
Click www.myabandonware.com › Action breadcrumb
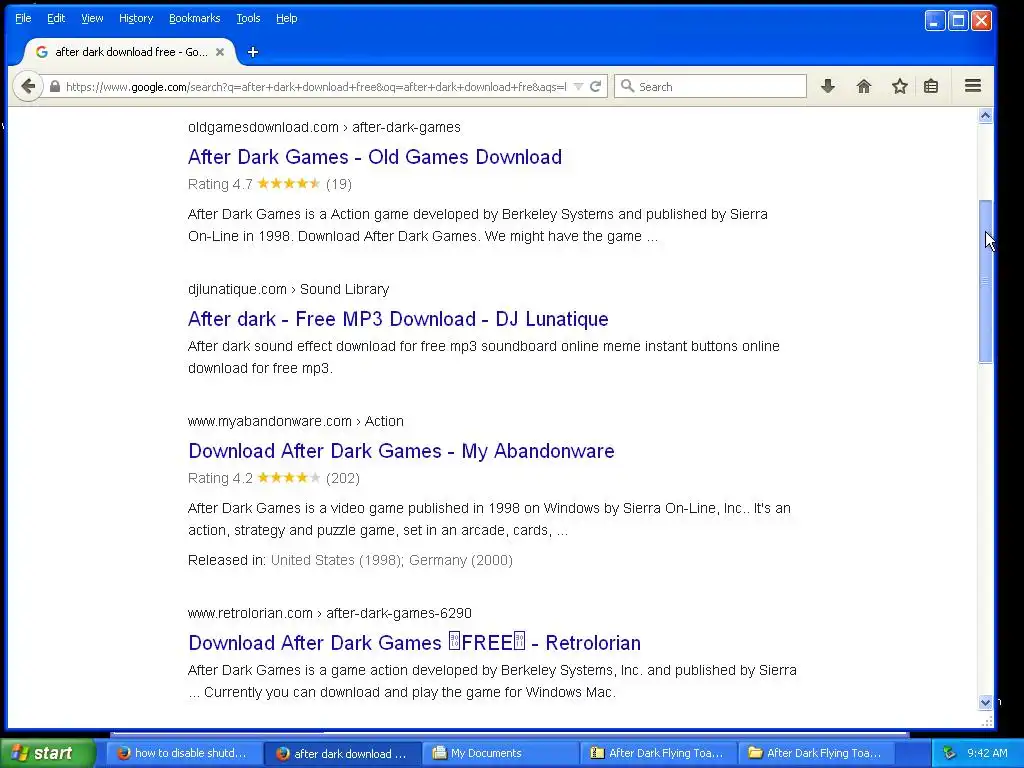295,421
